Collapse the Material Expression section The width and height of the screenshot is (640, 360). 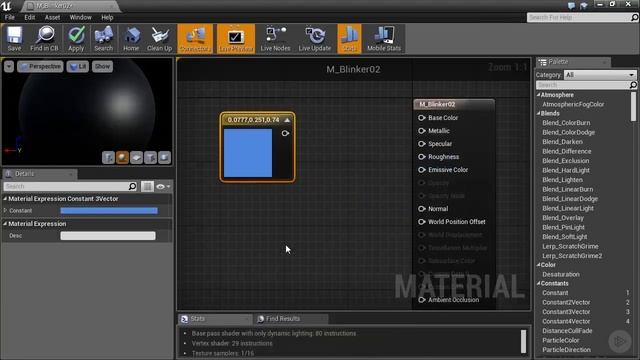[5, 224]
